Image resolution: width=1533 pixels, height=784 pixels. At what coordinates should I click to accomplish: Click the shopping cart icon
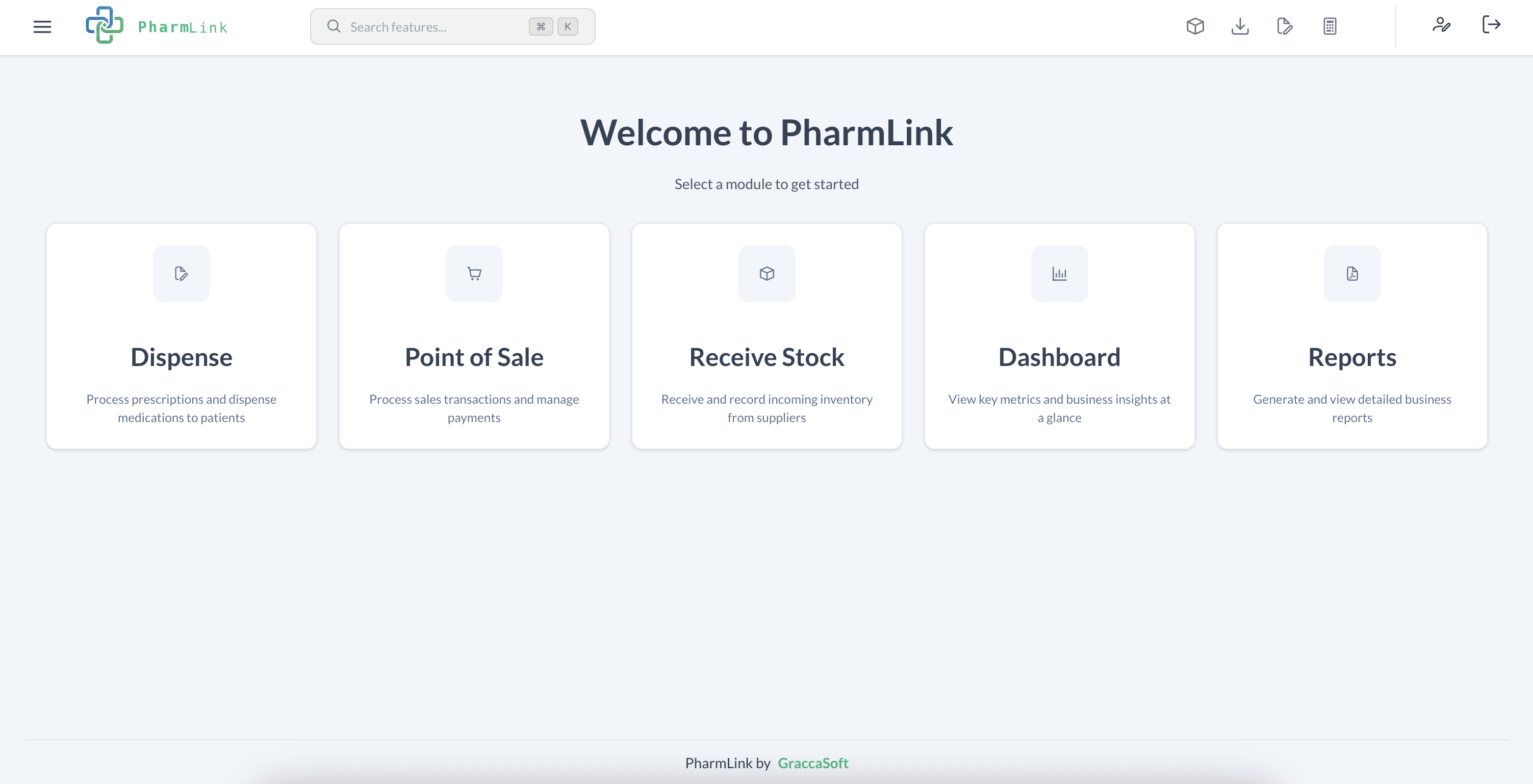coord(474,274)
